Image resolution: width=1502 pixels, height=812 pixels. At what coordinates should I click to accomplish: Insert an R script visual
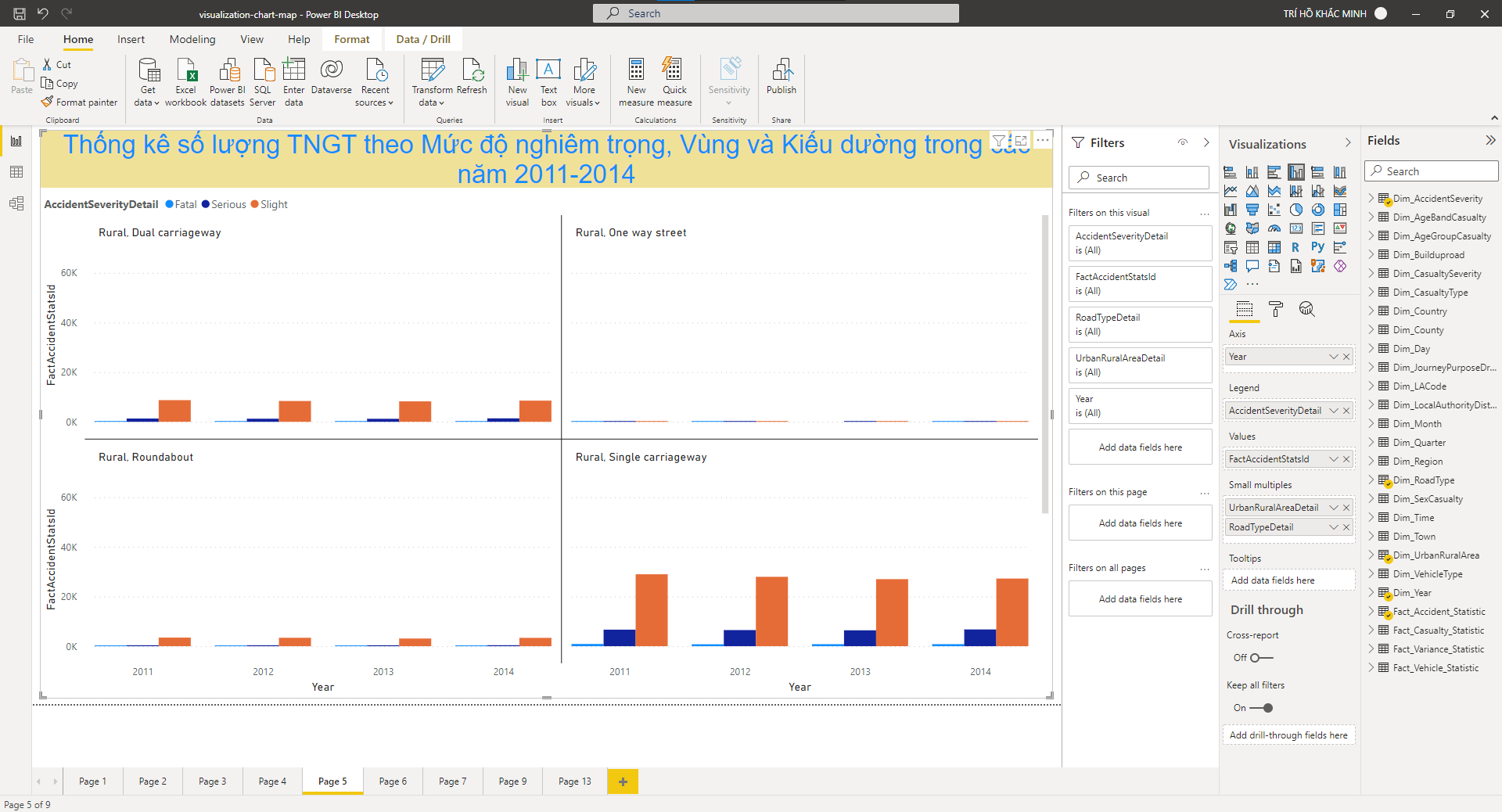coord(1296,247)
